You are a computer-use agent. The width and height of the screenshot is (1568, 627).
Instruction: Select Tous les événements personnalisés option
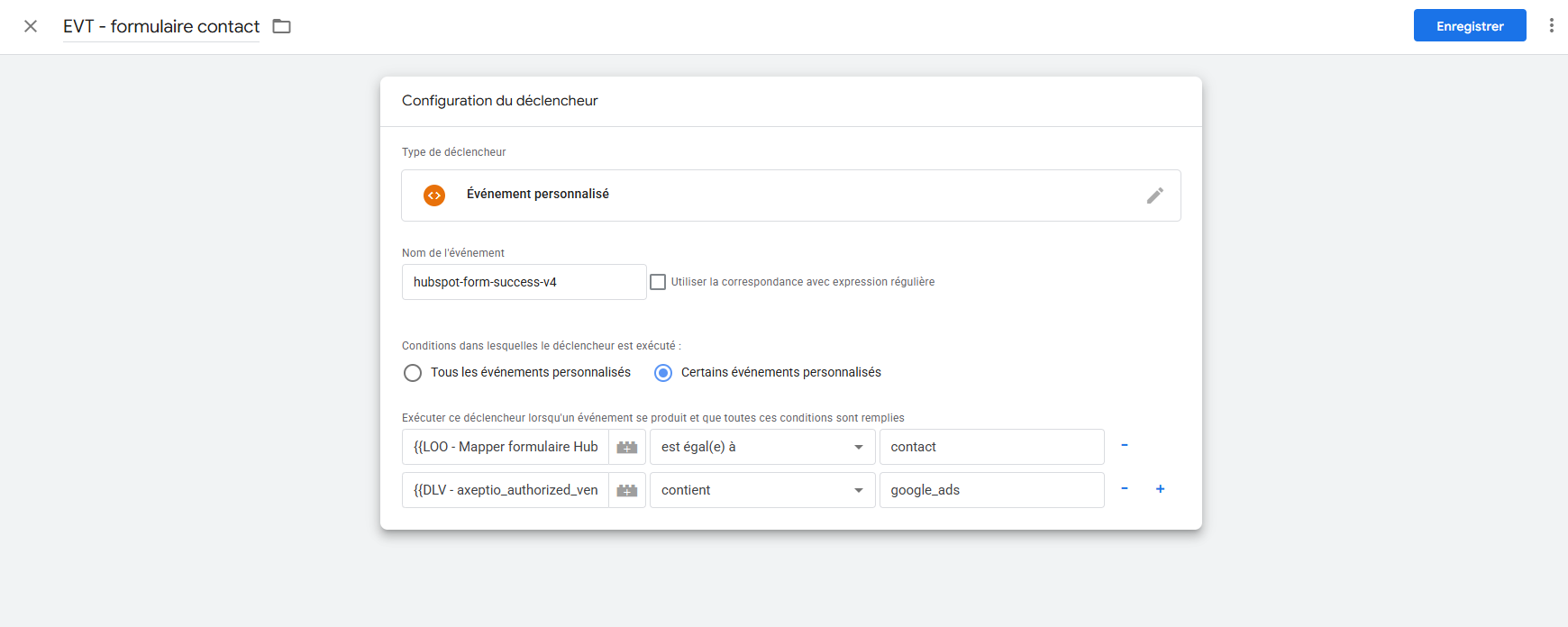[x=413, y=373]
